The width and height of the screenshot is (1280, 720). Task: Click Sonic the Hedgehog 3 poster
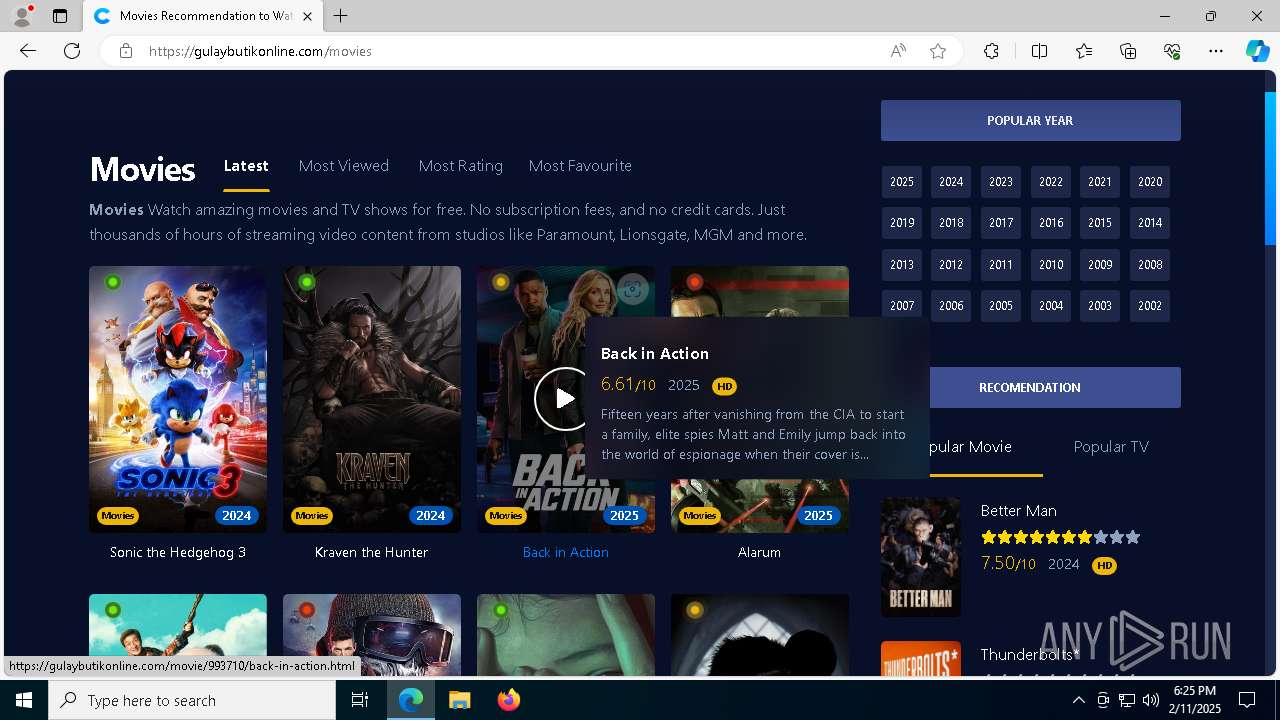pos(178,399)
